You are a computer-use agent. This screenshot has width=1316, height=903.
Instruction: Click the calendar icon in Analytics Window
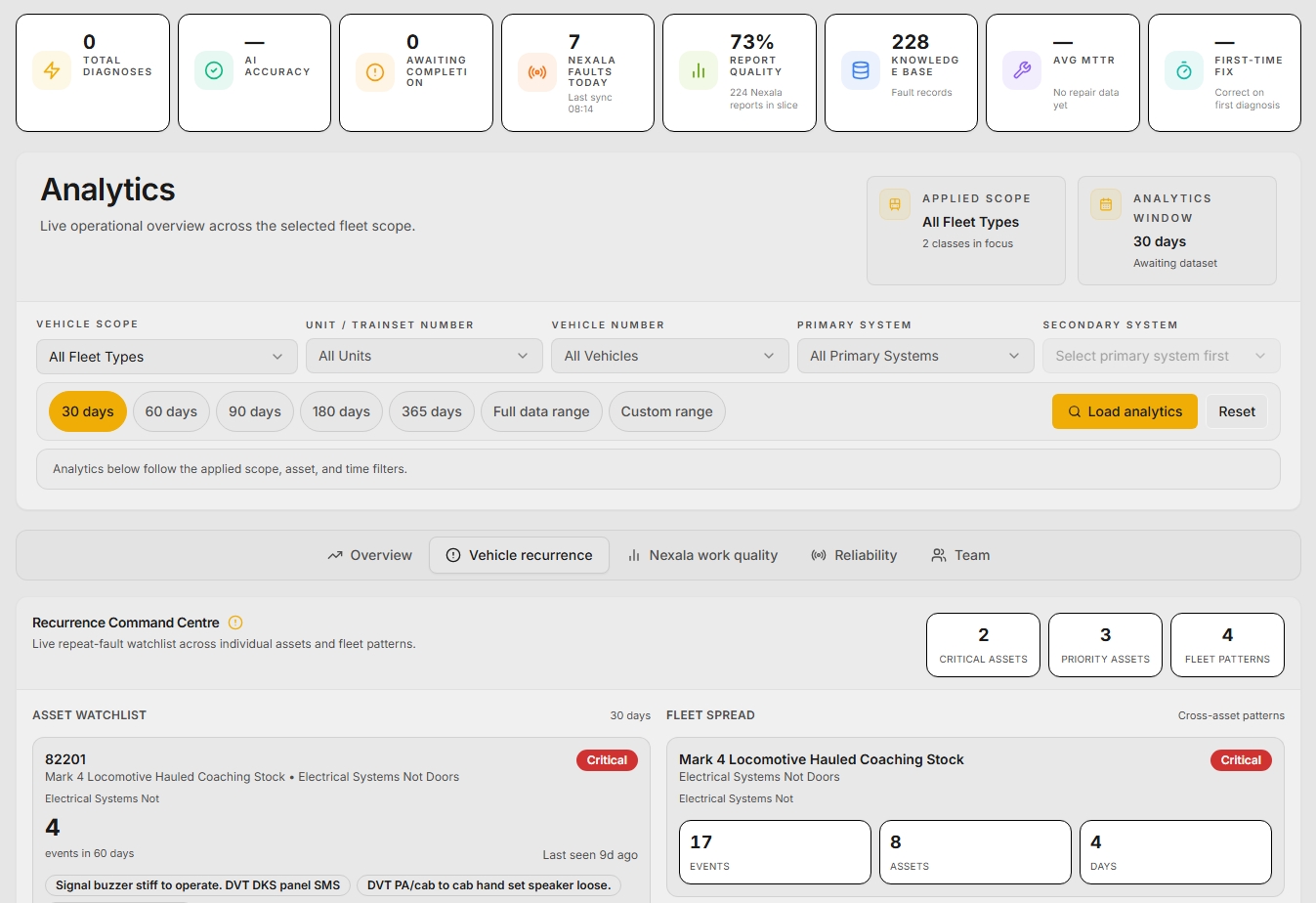coord(1106,204)
